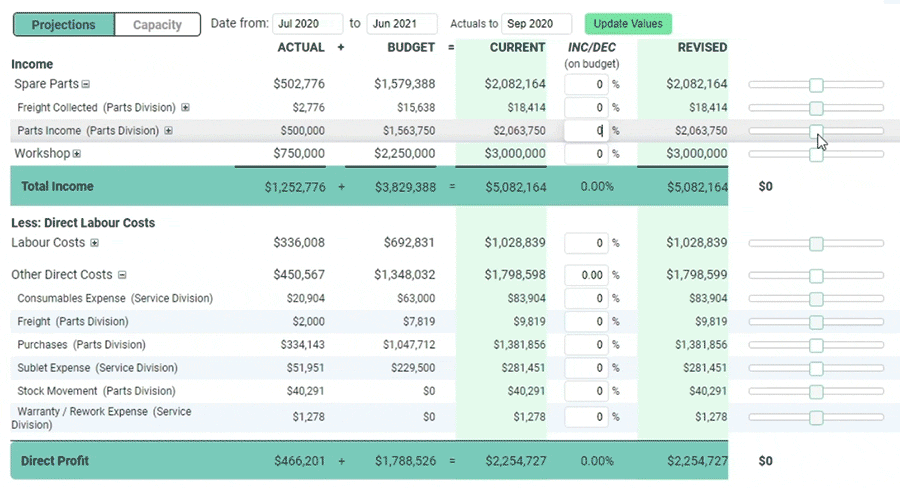Open the Actuals to field showing Sep 2020
This screenshot has height=488, width=900.
[536, 24]
